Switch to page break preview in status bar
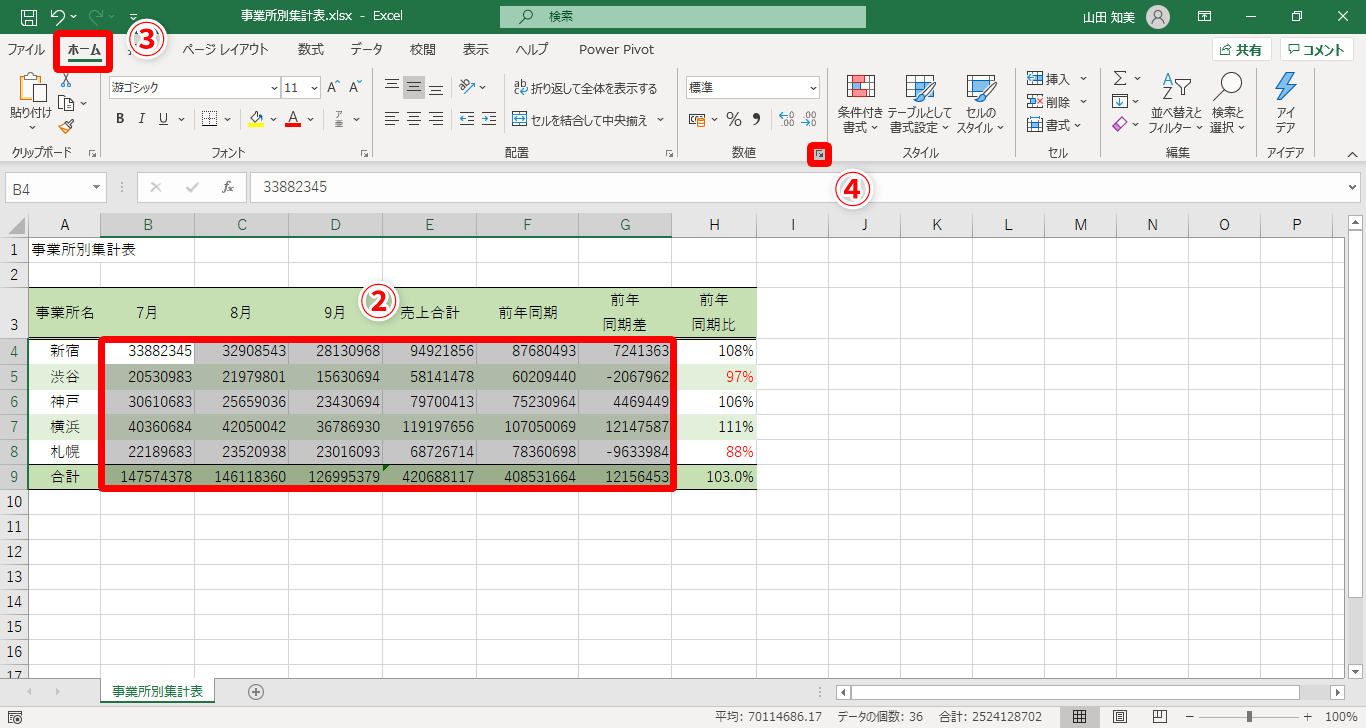Screen dimensions: 1366x728 1159,717
